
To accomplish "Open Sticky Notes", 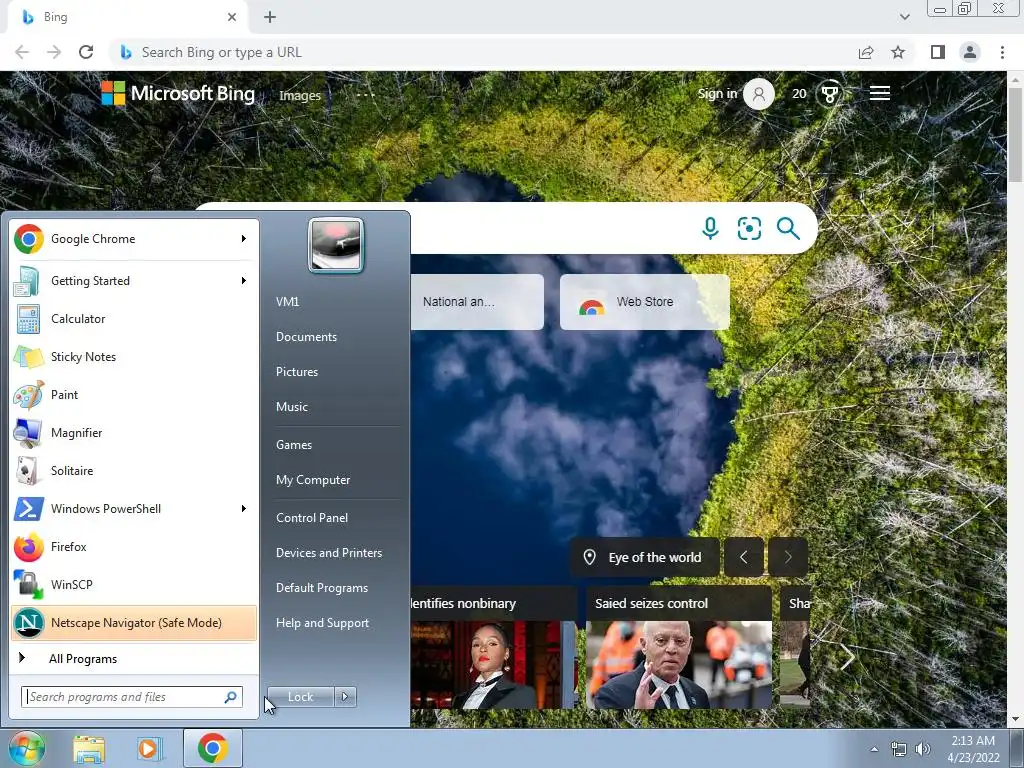I will click(134, 357).
